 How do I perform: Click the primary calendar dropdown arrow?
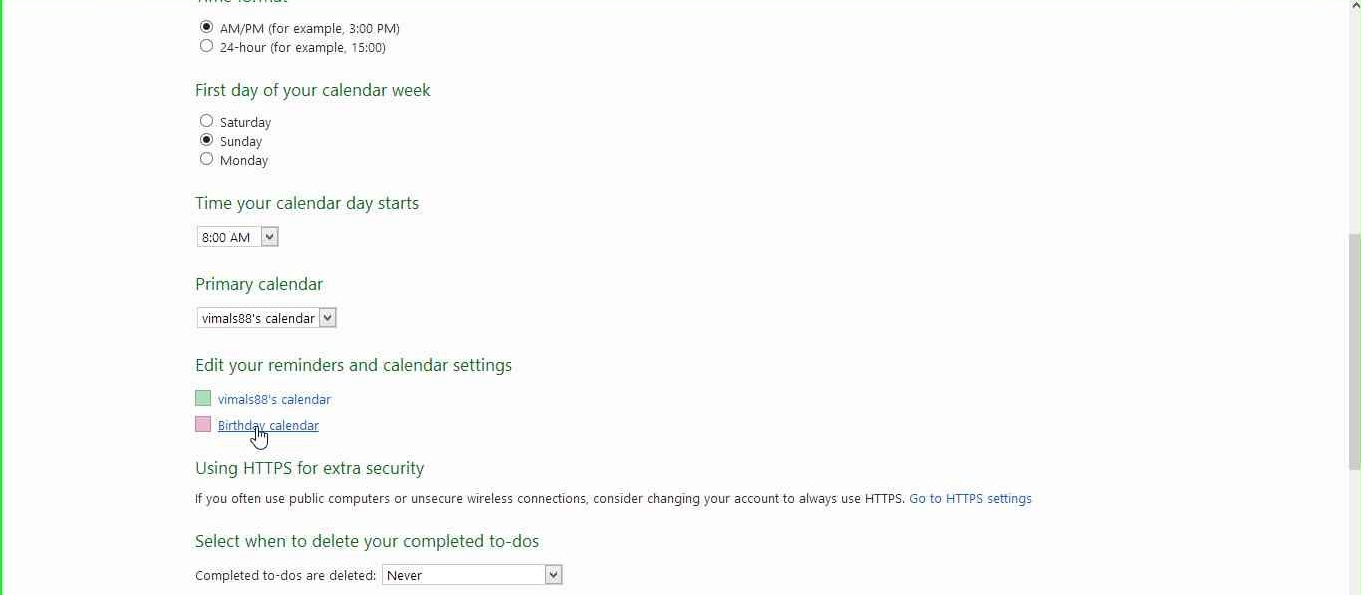(329, 317)
